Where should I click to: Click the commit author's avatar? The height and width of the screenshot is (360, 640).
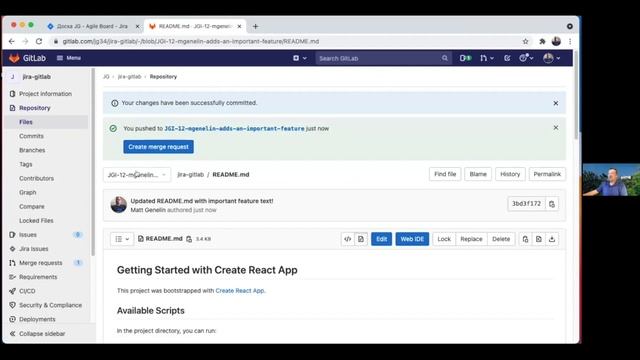click(118, 205)
